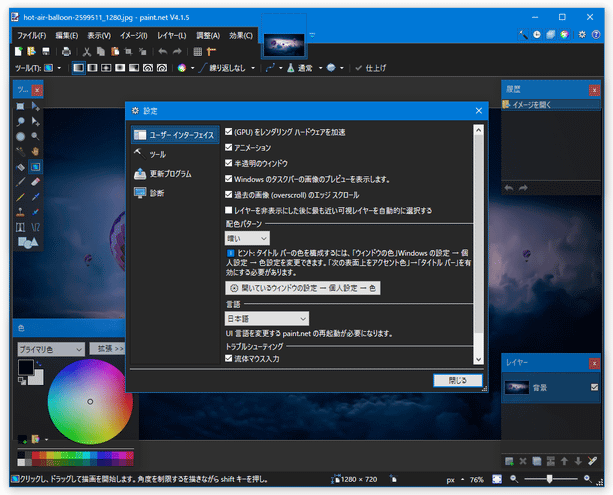Toggle the overscroll edge scroll checkbox

[x=229, y=194]
